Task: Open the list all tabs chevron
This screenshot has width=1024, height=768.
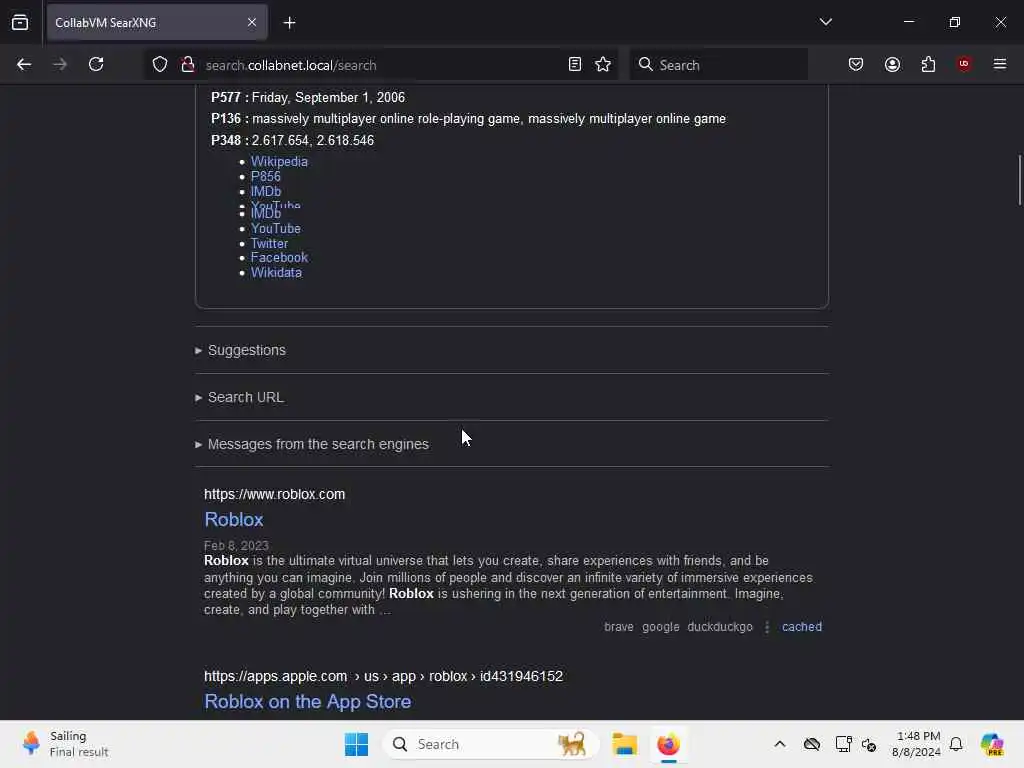Action: [x=825, y=22]
